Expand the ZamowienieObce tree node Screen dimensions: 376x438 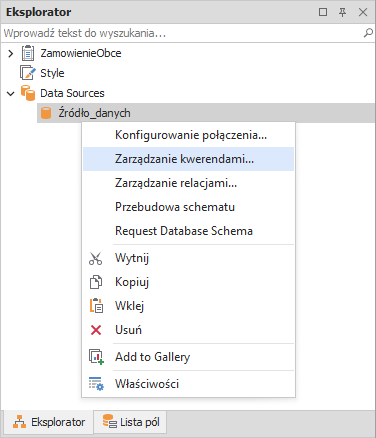coord(11,53)
